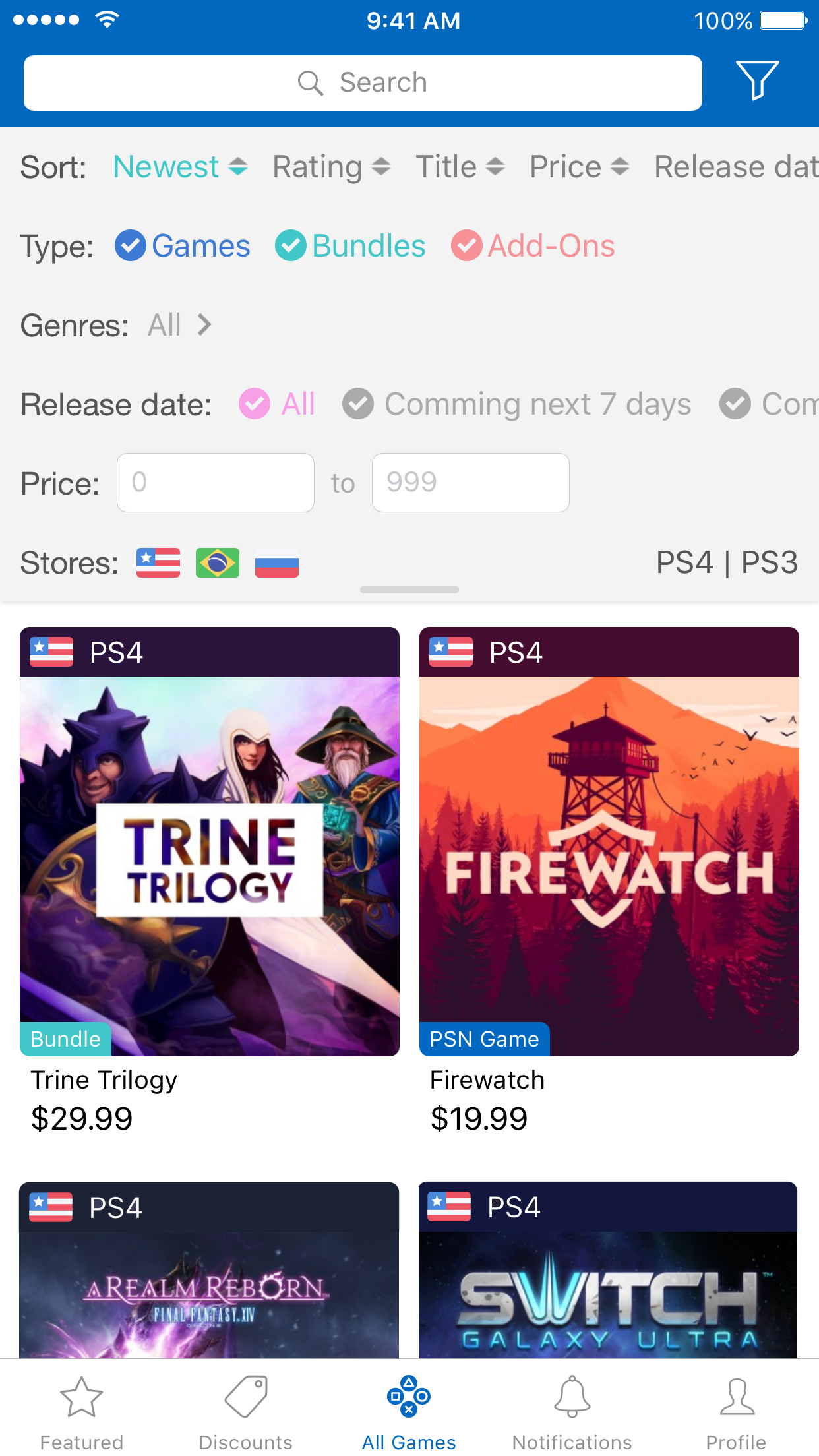Open Notifications bell tab
The width and height of the screenshot is (819, 1456).
pos(572,1412)
